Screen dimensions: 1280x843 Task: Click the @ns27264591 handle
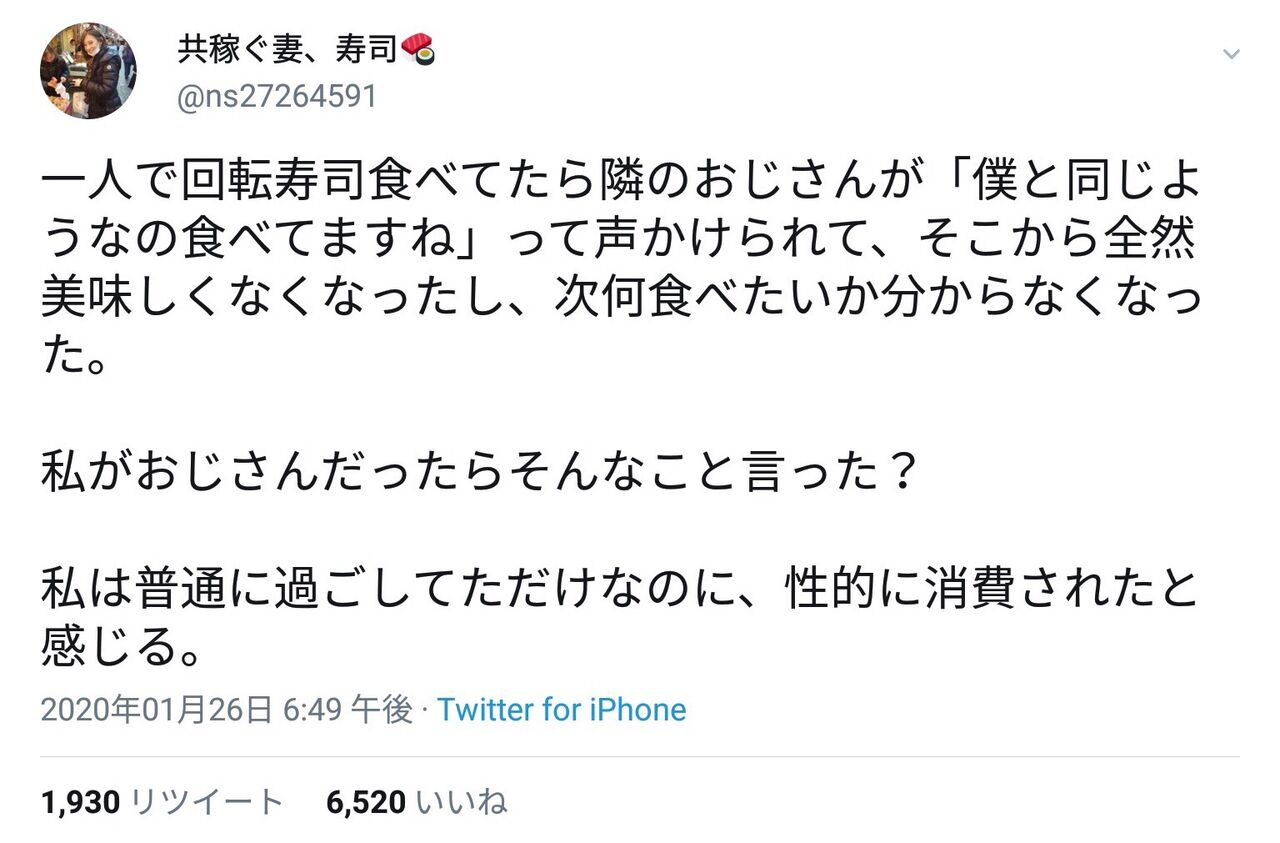276,98
